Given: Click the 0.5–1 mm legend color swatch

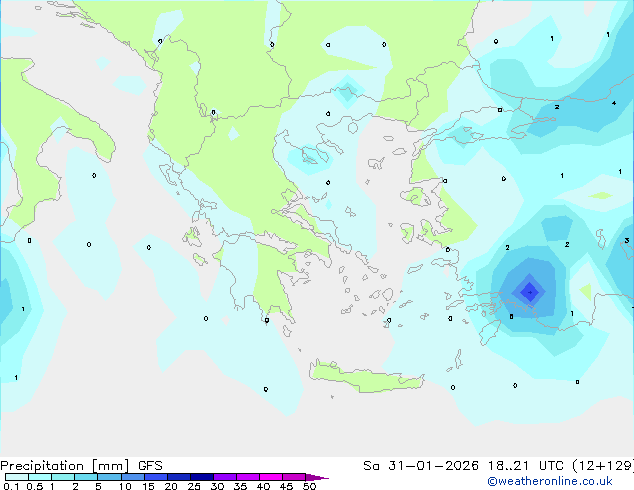Looking at the screenshot, I should (x=40, y=477).
